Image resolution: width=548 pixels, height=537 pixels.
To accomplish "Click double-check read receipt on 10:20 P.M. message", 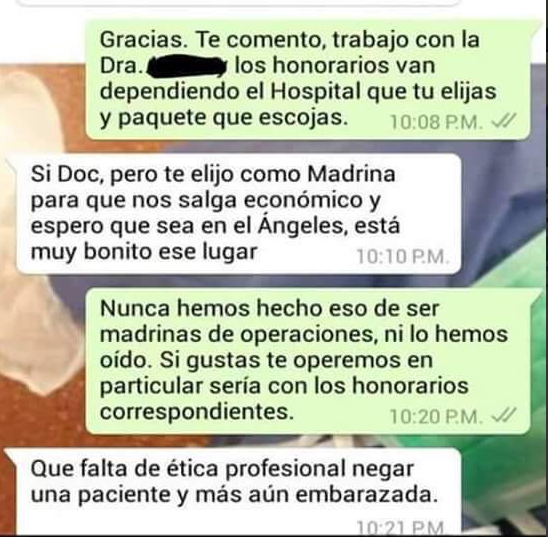I will click(x=503, y=415).
